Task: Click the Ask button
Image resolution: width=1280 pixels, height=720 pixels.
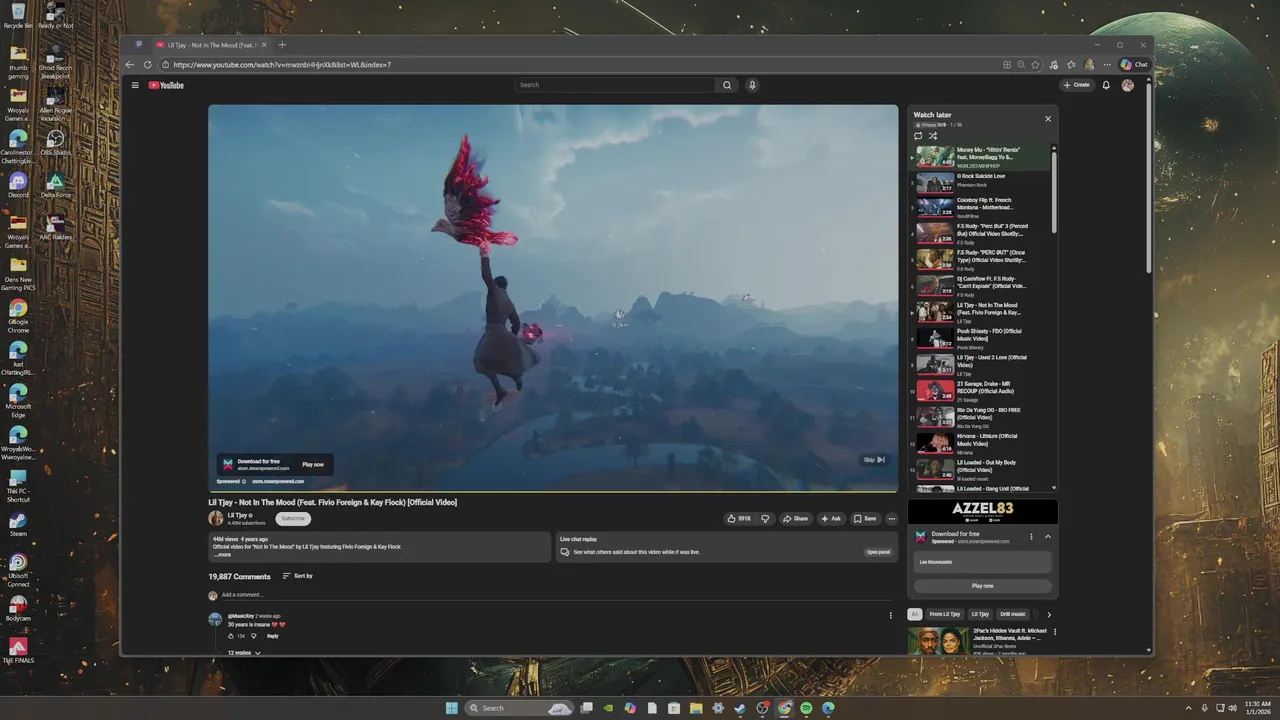Action: click(x=831, y=519)
